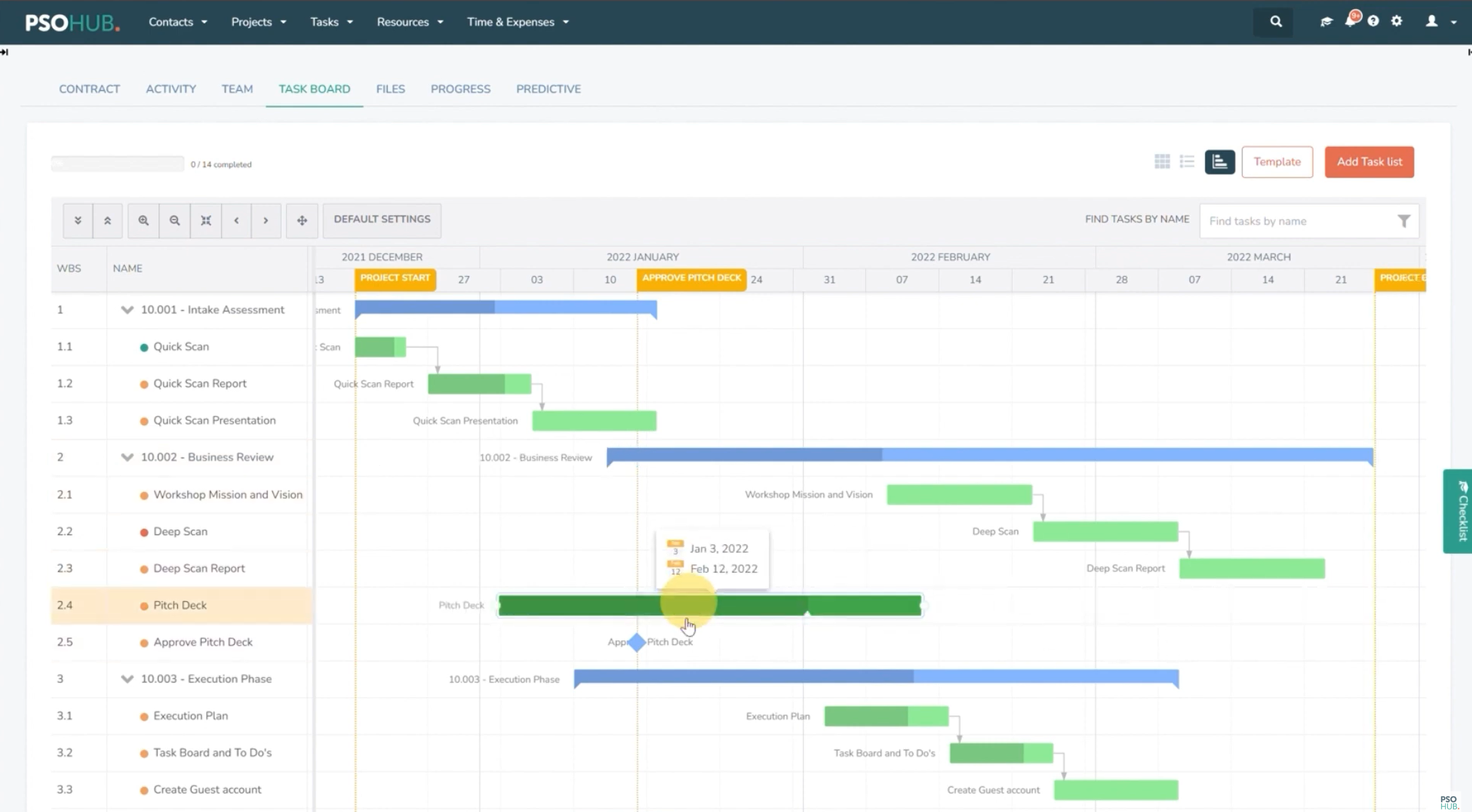
Task: Click the fit-to-screen Gantt icon
Action: coord(206,221)
